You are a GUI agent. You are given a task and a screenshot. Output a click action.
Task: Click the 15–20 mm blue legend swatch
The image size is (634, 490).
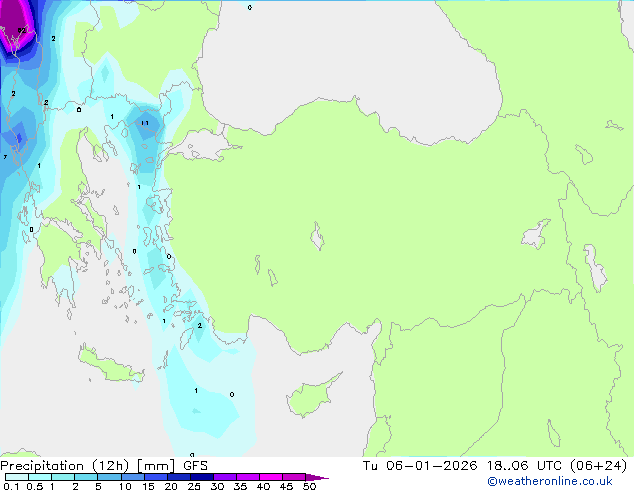(156, 477)
